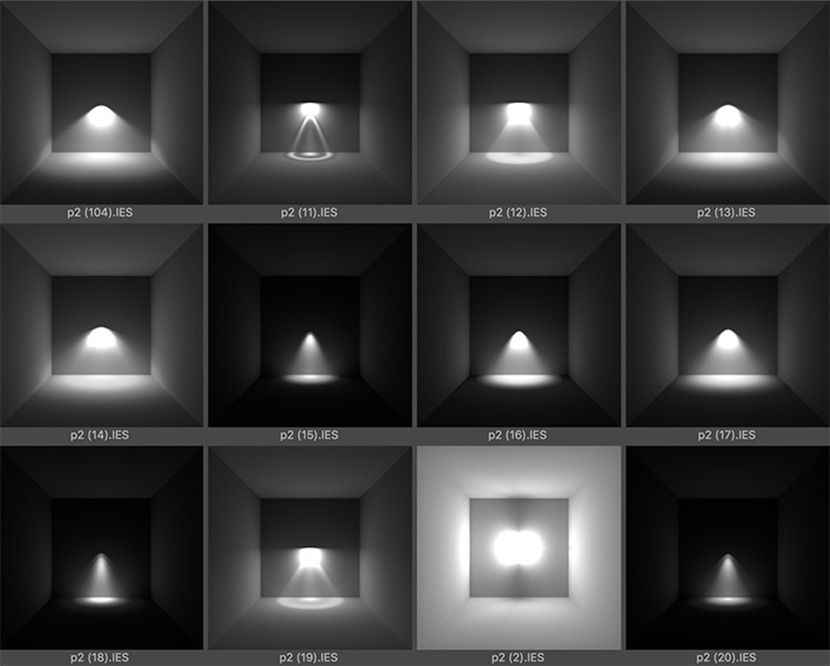This screenshot has height=666, width=830.
Task: Select the p2 (16).IES light preview thumbnail
Action: 519,325
